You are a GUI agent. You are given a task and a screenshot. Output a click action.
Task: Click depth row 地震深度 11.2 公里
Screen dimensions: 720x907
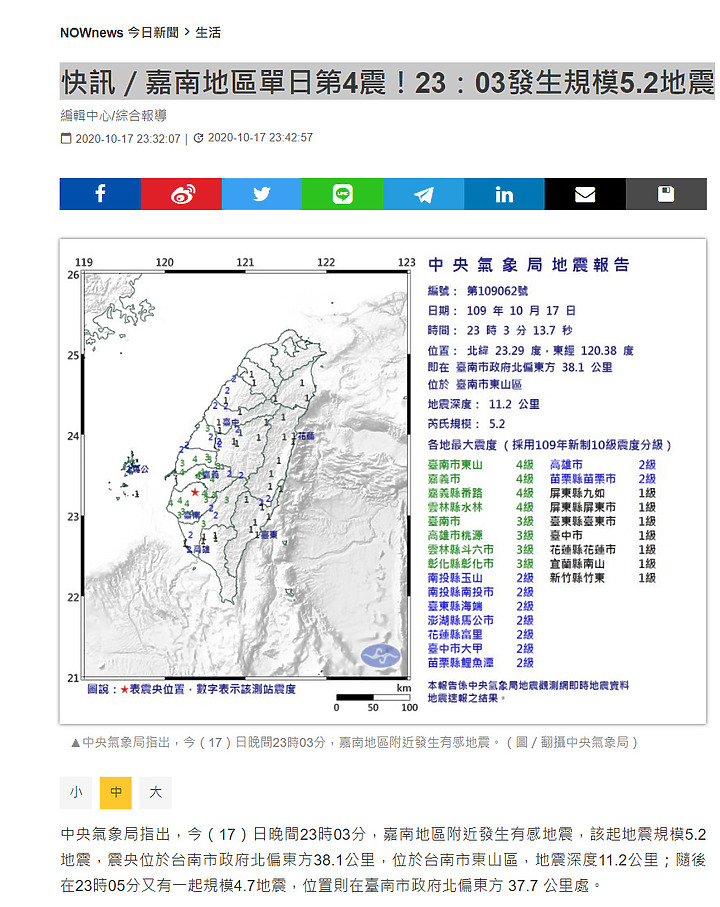[483, 404]
